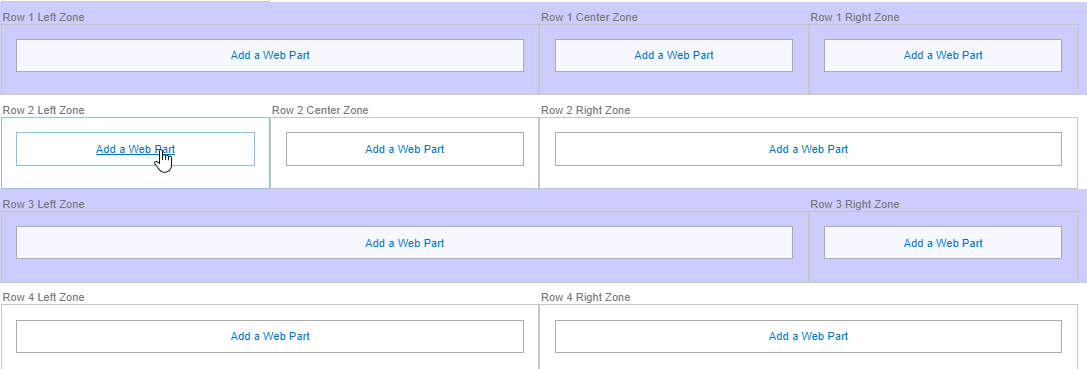1087x369 pixels.
Task: Click the 'Row 3 Left Zone' heading text
Action: (x=44, y=204)
